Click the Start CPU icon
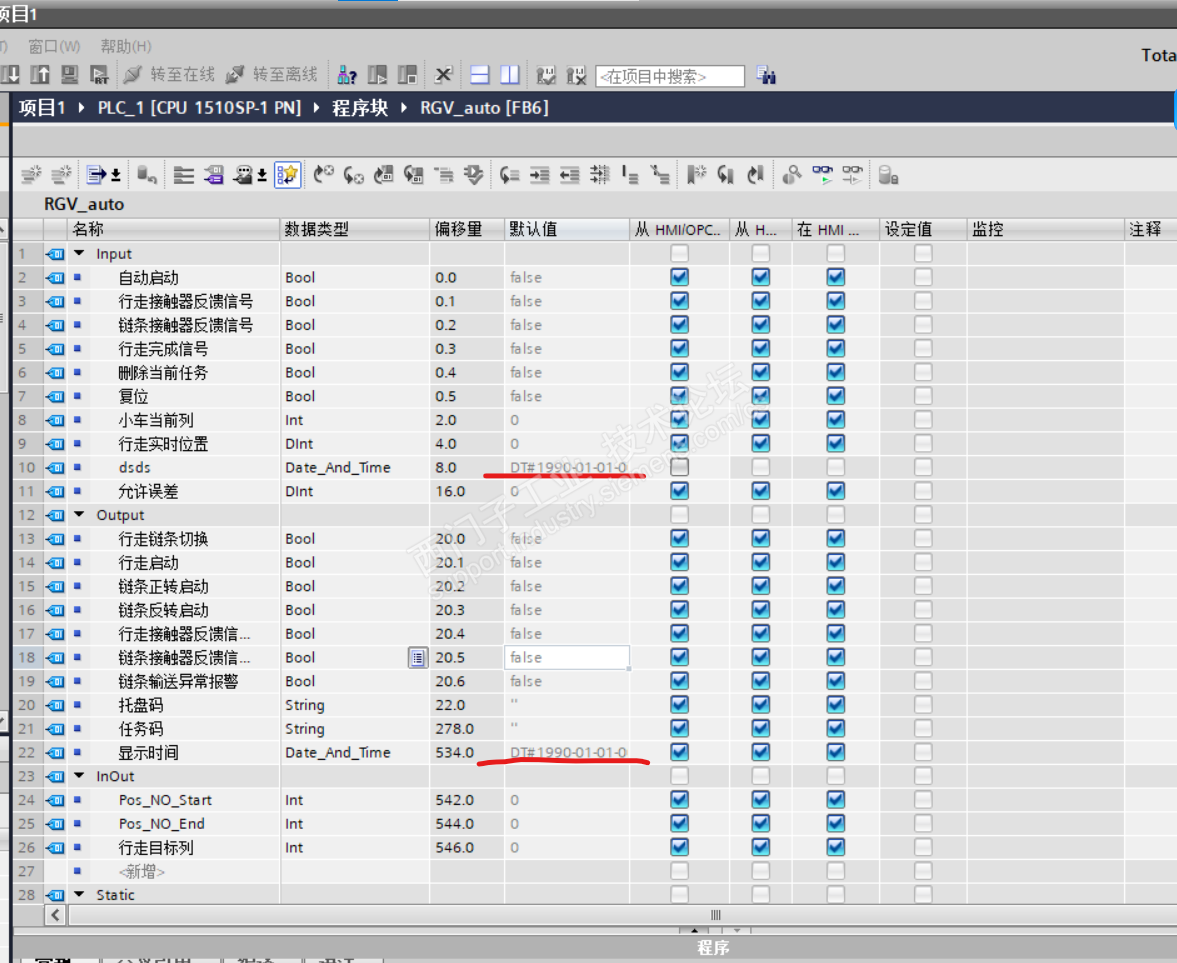1177x963 pixels. tap(378, 74)
